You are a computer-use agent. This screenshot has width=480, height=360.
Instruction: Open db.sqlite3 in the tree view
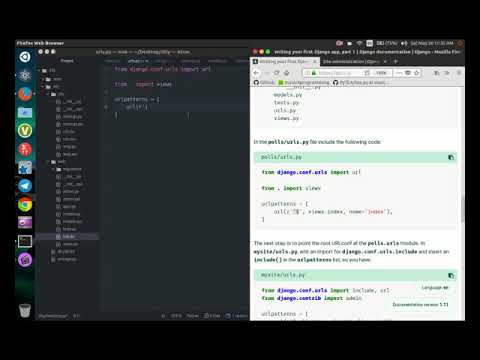(63, 252)
